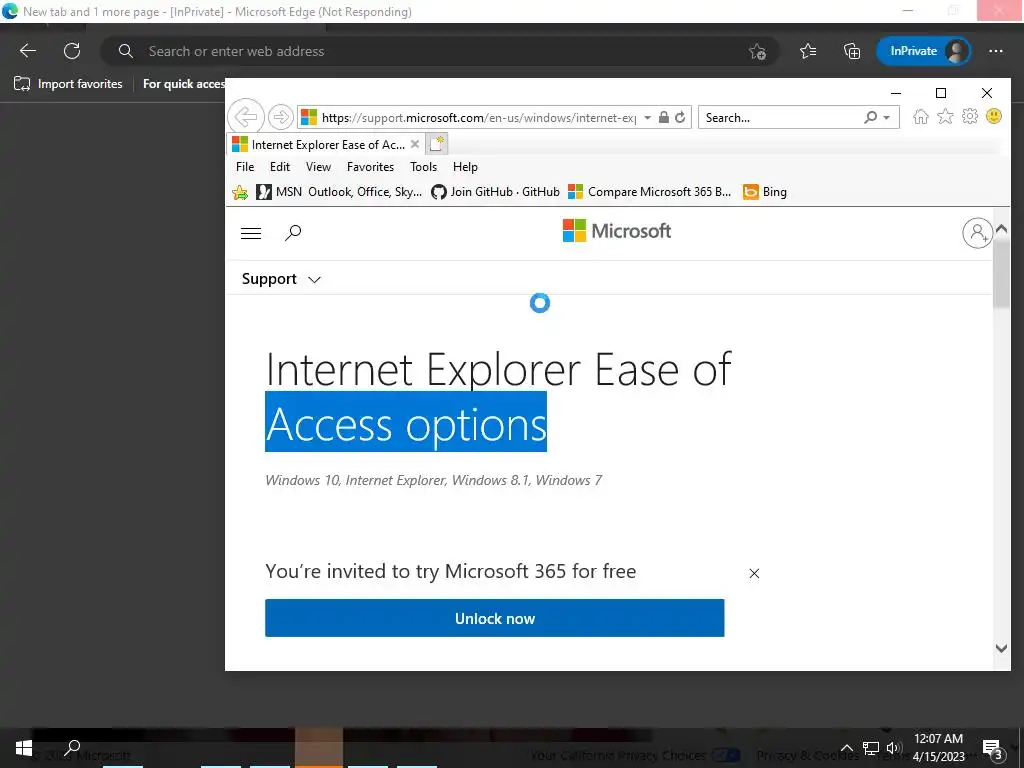Viewport: 1024px width, 768px height.
Task: Close the Internet Explorer Ease of Access tab
Action: pyautogui.click(x=415, y=144)
